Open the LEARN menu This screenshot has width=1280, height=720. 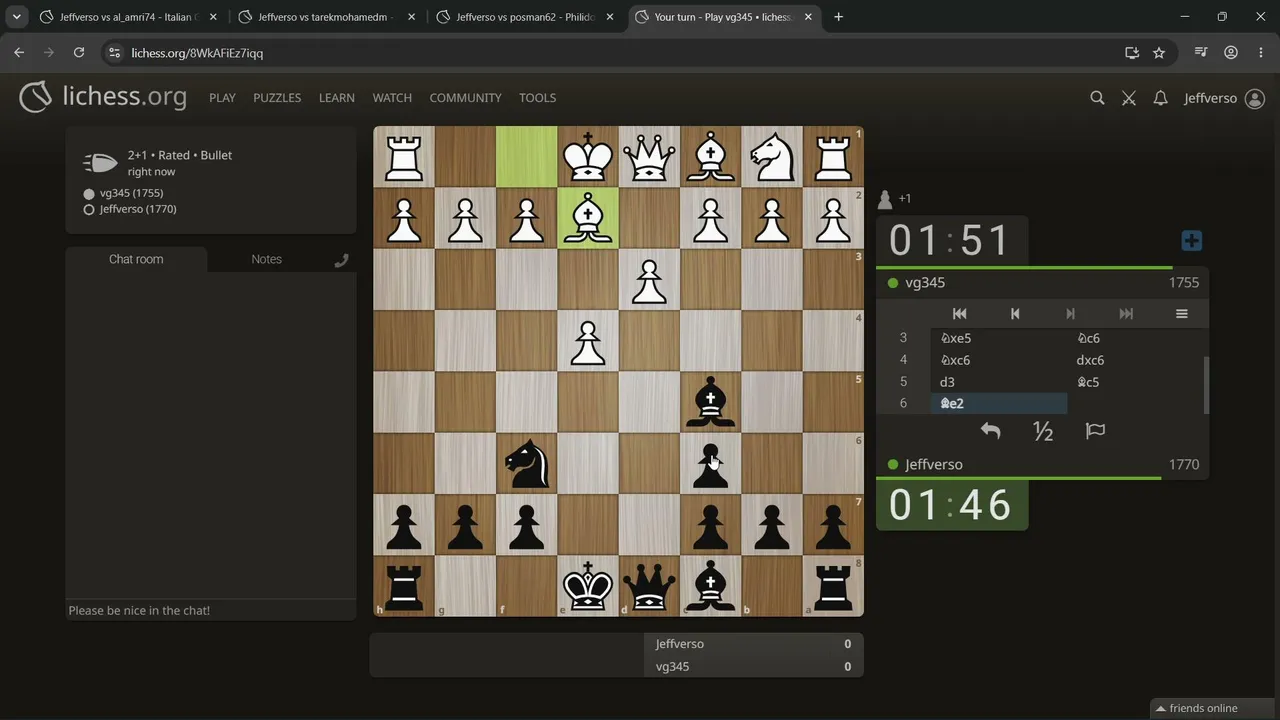tap(337, 98)
